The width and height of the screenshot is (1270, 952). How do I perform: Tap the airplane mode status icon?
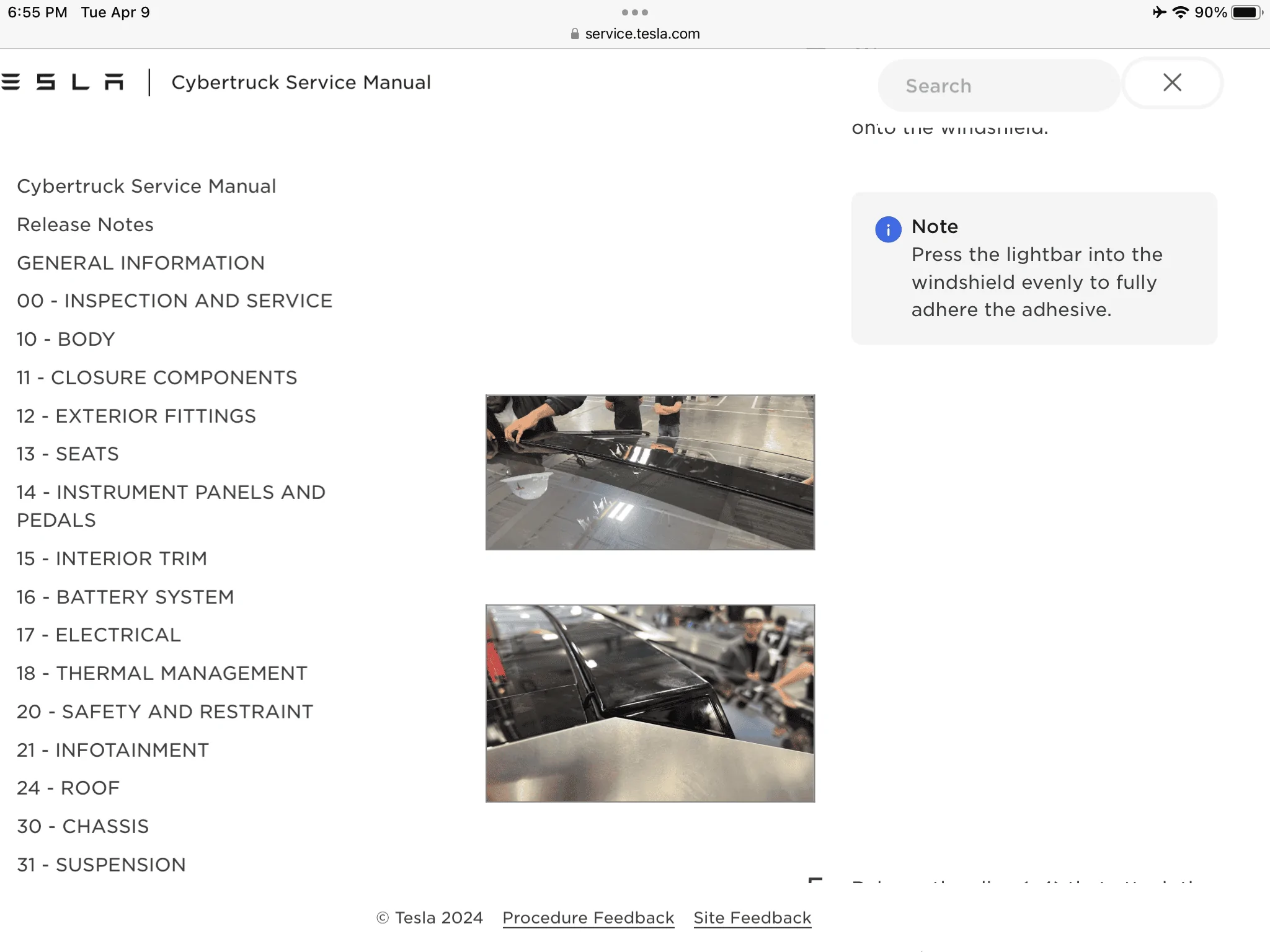(1160, 12)
